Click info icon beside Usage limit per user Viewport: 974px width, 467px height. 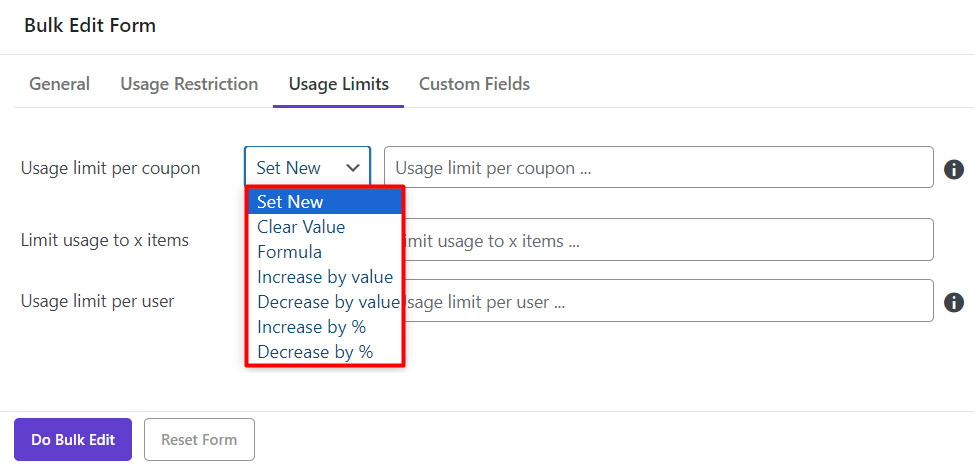pyautogui.click(x=954, y=302)
